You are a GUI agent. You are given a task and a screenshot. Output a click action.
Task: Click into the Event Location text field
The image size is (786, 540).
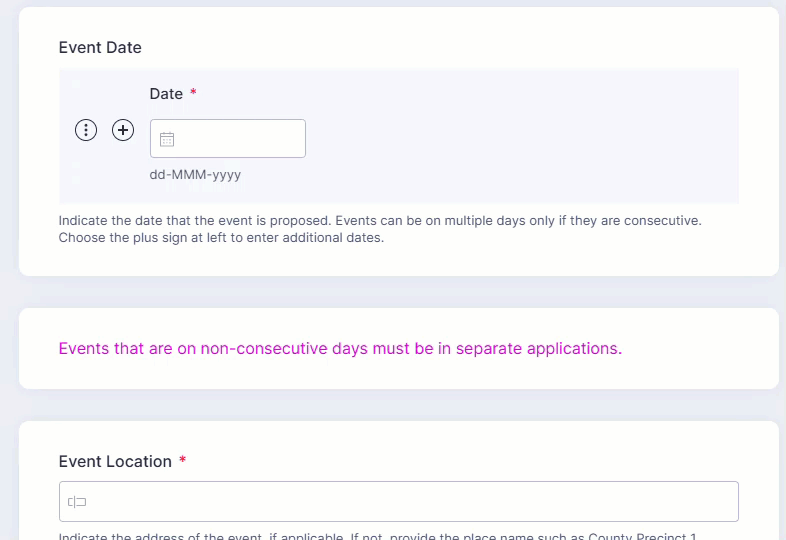tap(400, 502)
